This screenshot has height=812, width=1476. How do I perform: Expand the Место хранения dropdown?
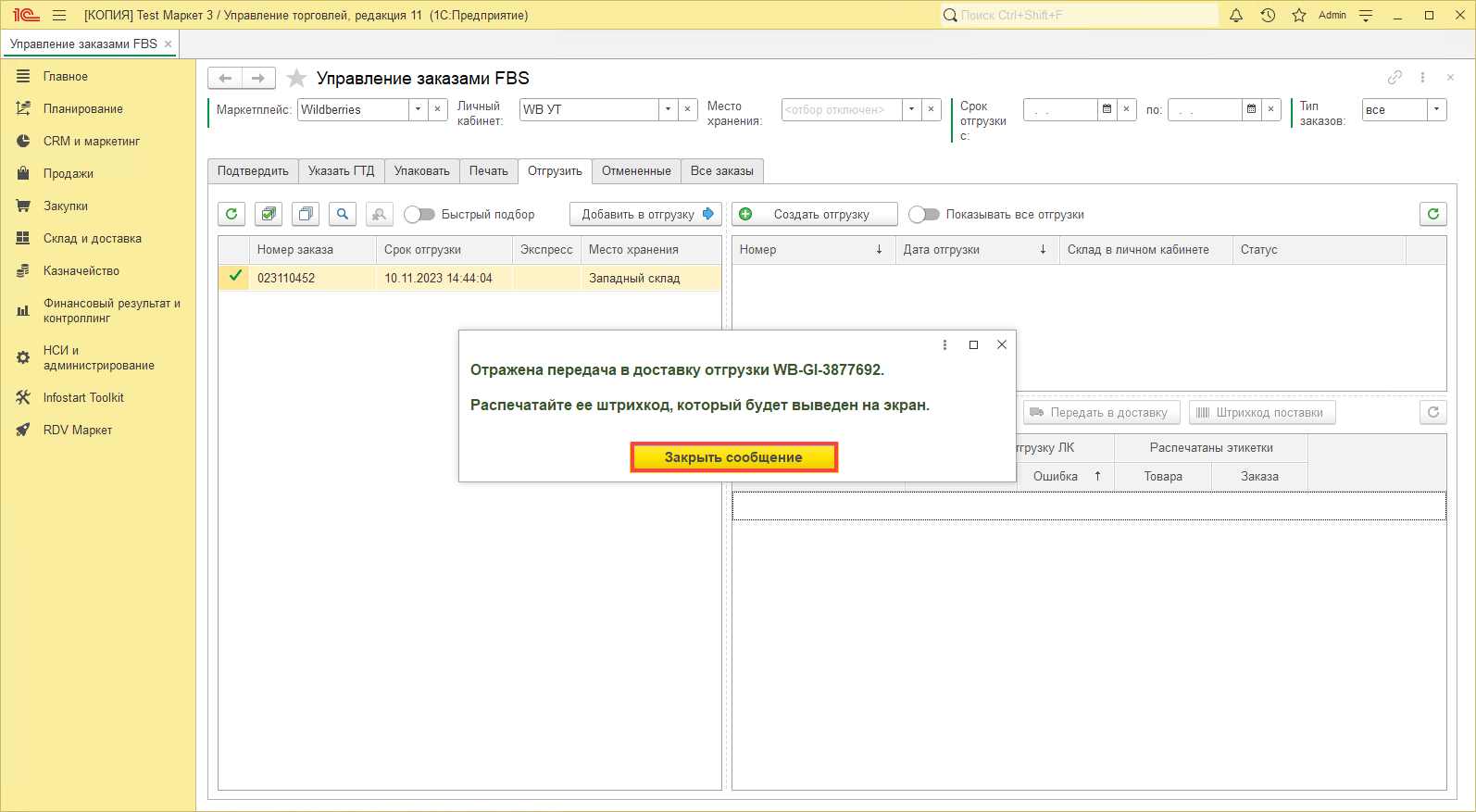click(912, 109)
